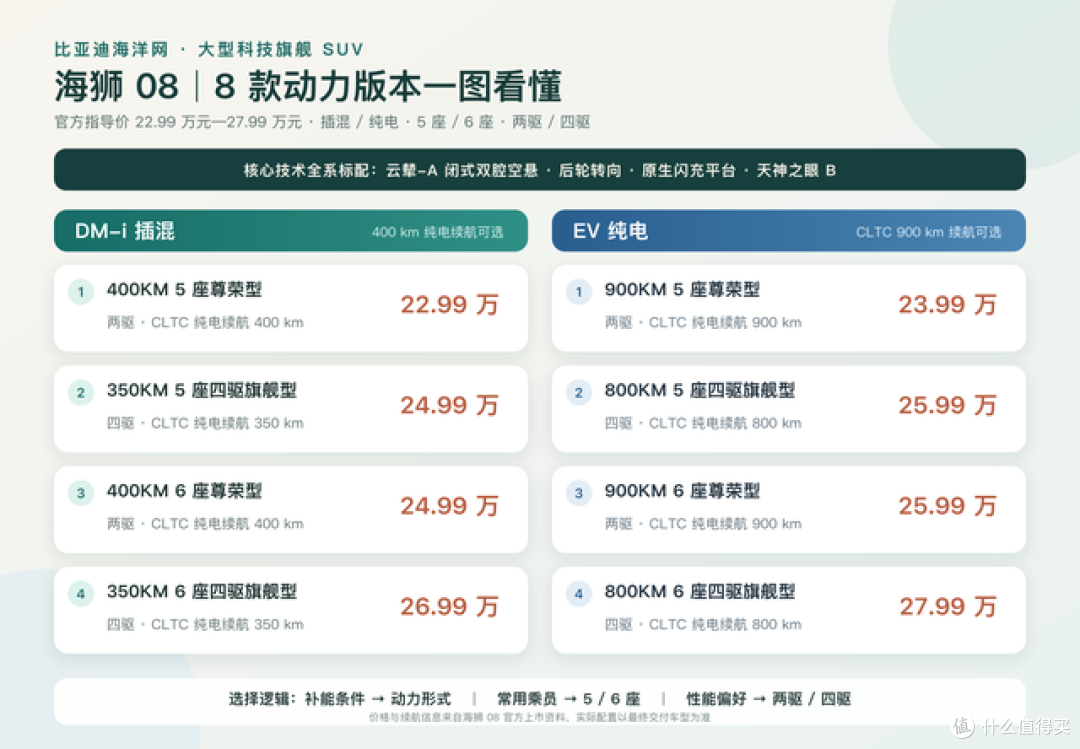Viewport: 1080px width, 749px height.
Task: Select title 350KM 5 座四驱旗舰型
Action: point(202,390)
